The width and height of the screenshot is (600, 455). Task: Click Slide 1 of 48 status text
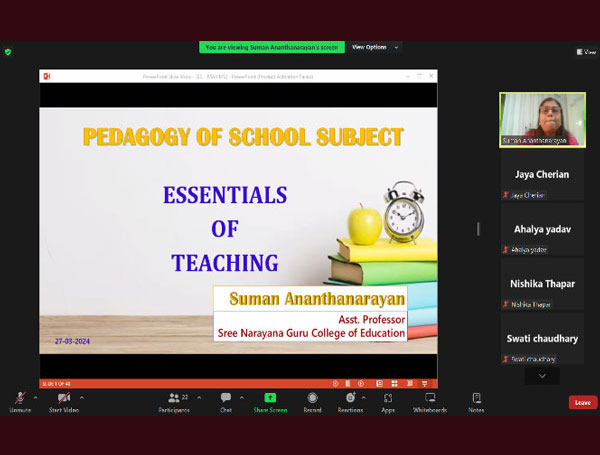coord(56,384)
